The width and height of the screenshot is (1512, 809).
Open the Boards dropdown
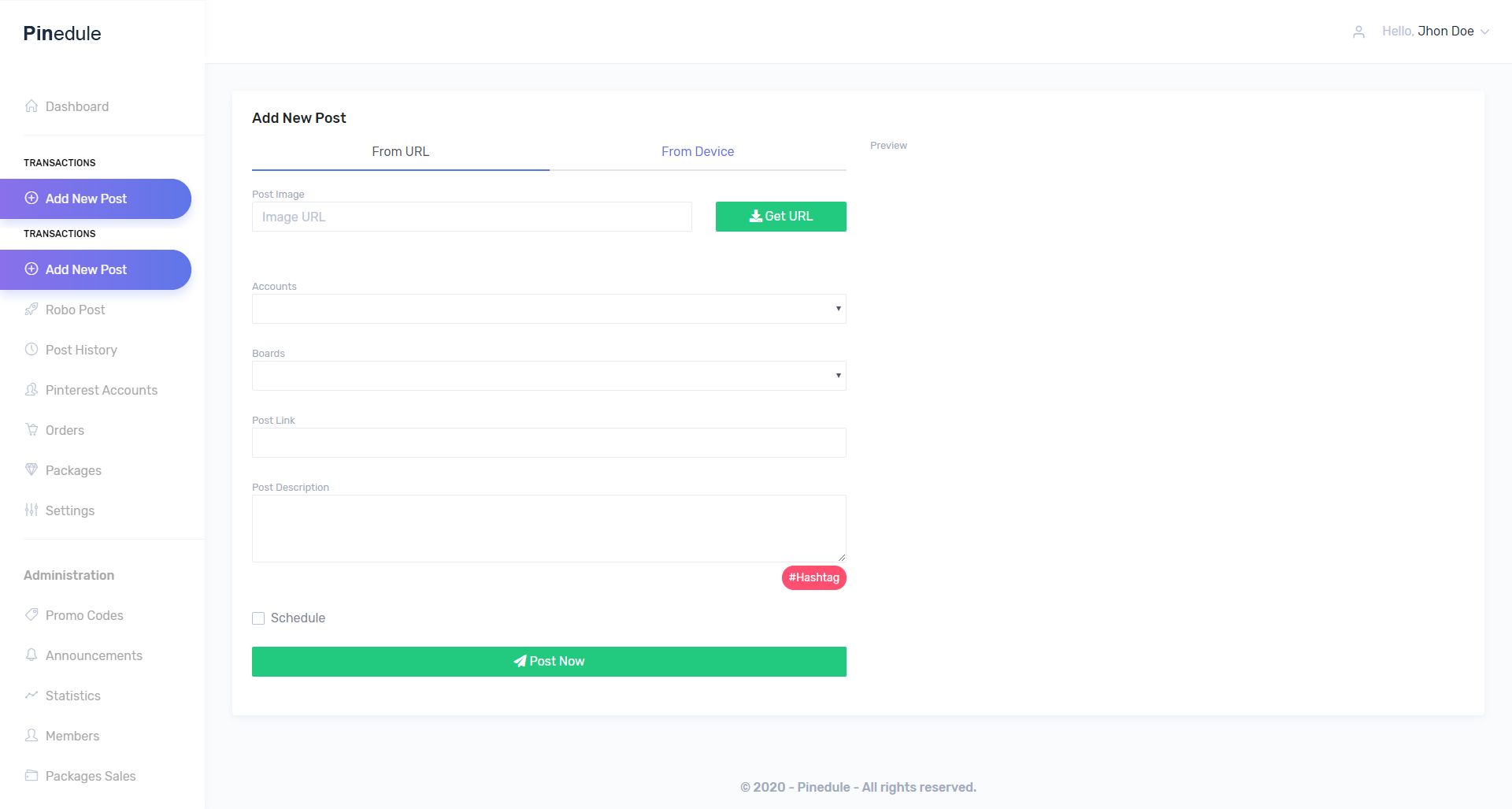pyautogui.click(x=549, y=376)
